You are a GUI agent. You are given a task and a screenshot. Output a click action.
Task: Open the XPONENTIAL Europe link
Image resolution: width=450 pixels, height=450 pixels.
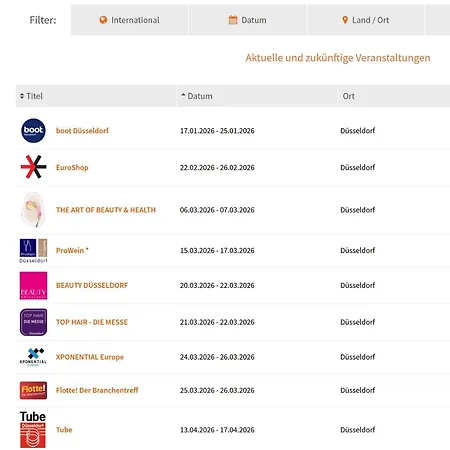(x=90, y=357)
